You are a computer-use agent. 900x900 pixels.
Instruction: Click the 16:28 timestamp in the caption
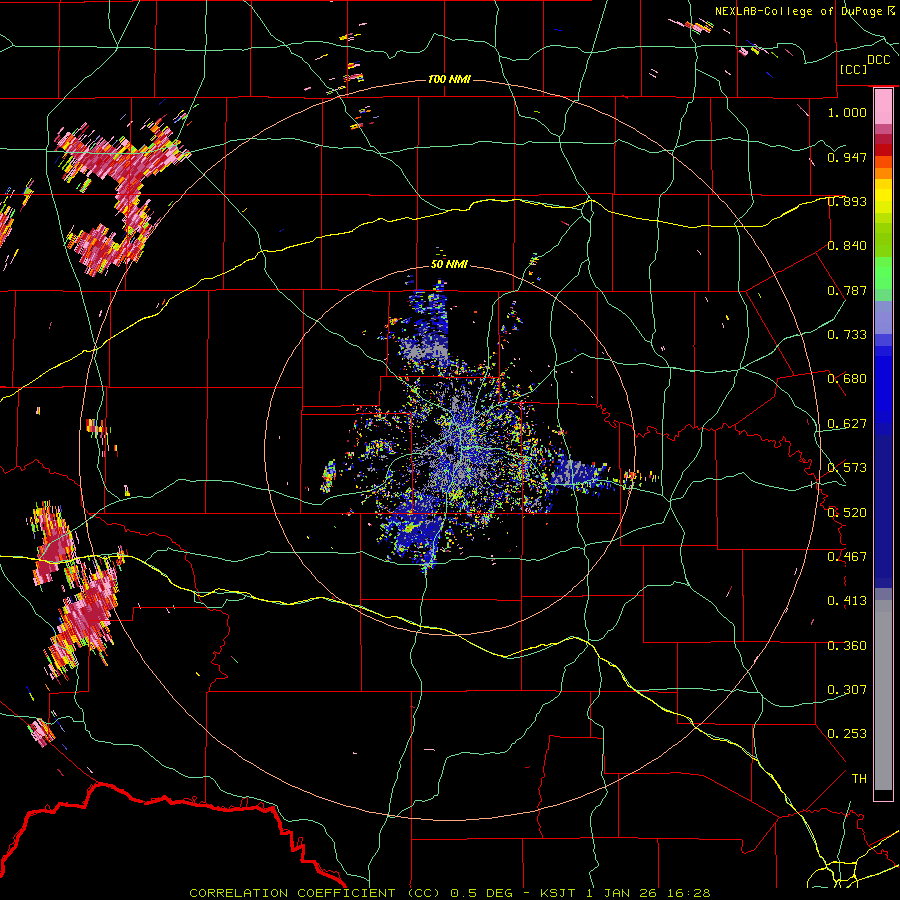click(689, 893)
